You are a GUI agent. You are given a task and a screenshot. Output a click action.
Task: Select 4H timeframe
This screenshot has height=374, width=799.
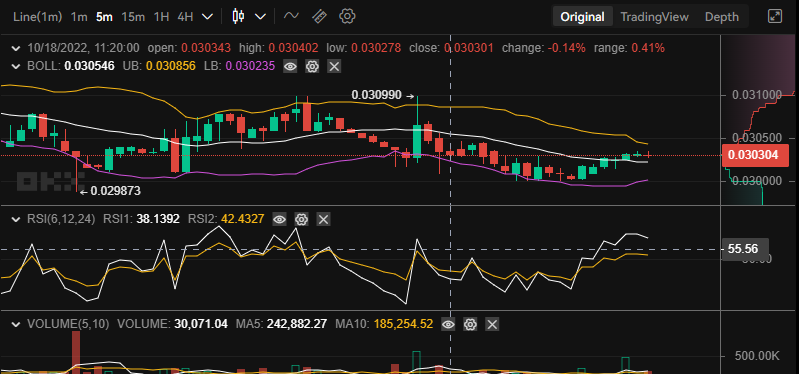point(185,17)
